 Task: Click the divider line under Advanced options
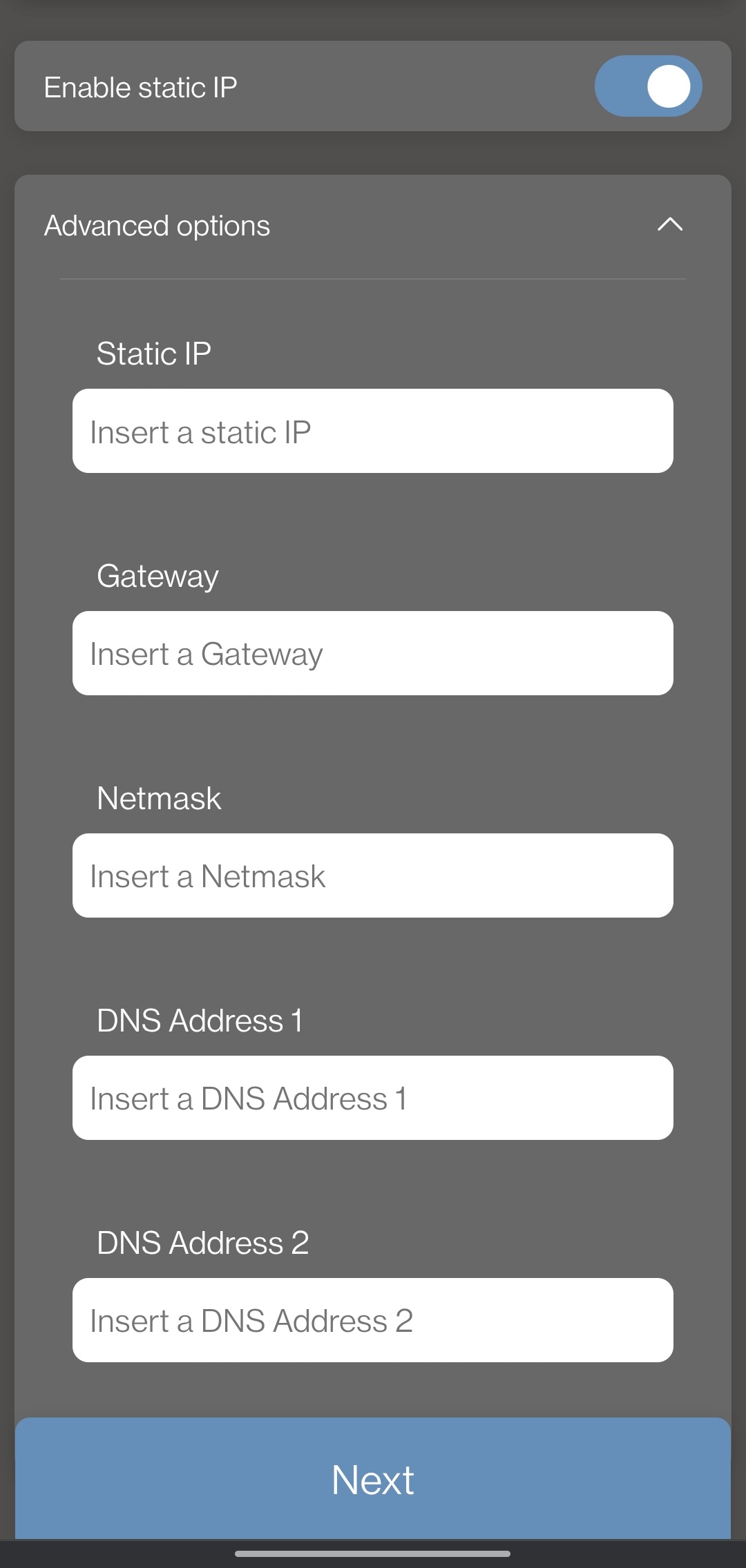click(x=373, y=279)
